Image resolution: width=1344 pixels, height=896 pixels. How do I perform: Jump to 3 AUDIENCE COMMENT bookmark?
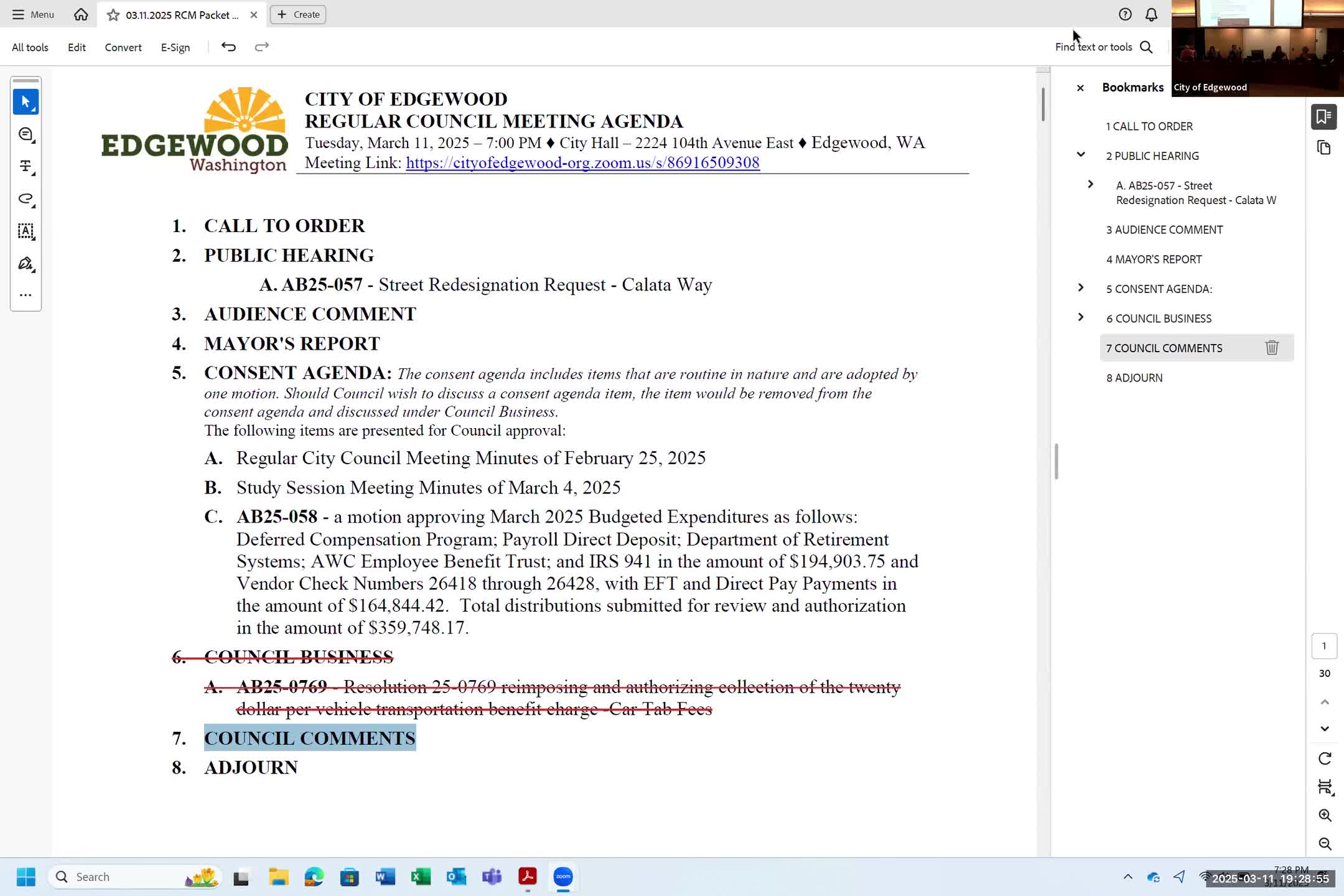pos(1164,230)
